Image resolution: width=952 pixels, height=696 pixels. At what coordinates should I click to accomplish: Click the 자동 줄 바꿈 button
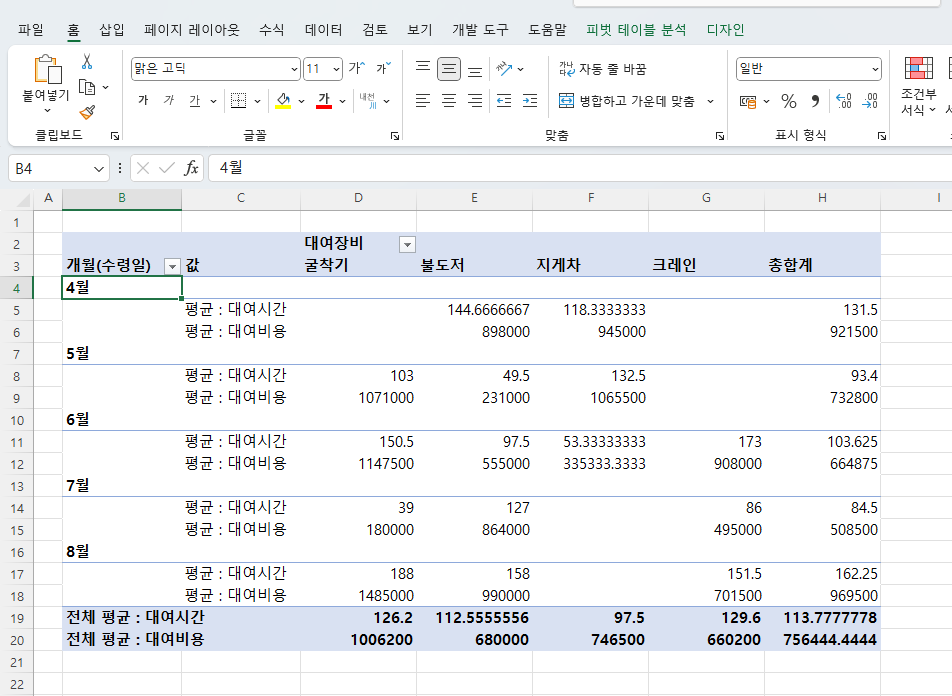pyautogui.click(x=603, y=69)
